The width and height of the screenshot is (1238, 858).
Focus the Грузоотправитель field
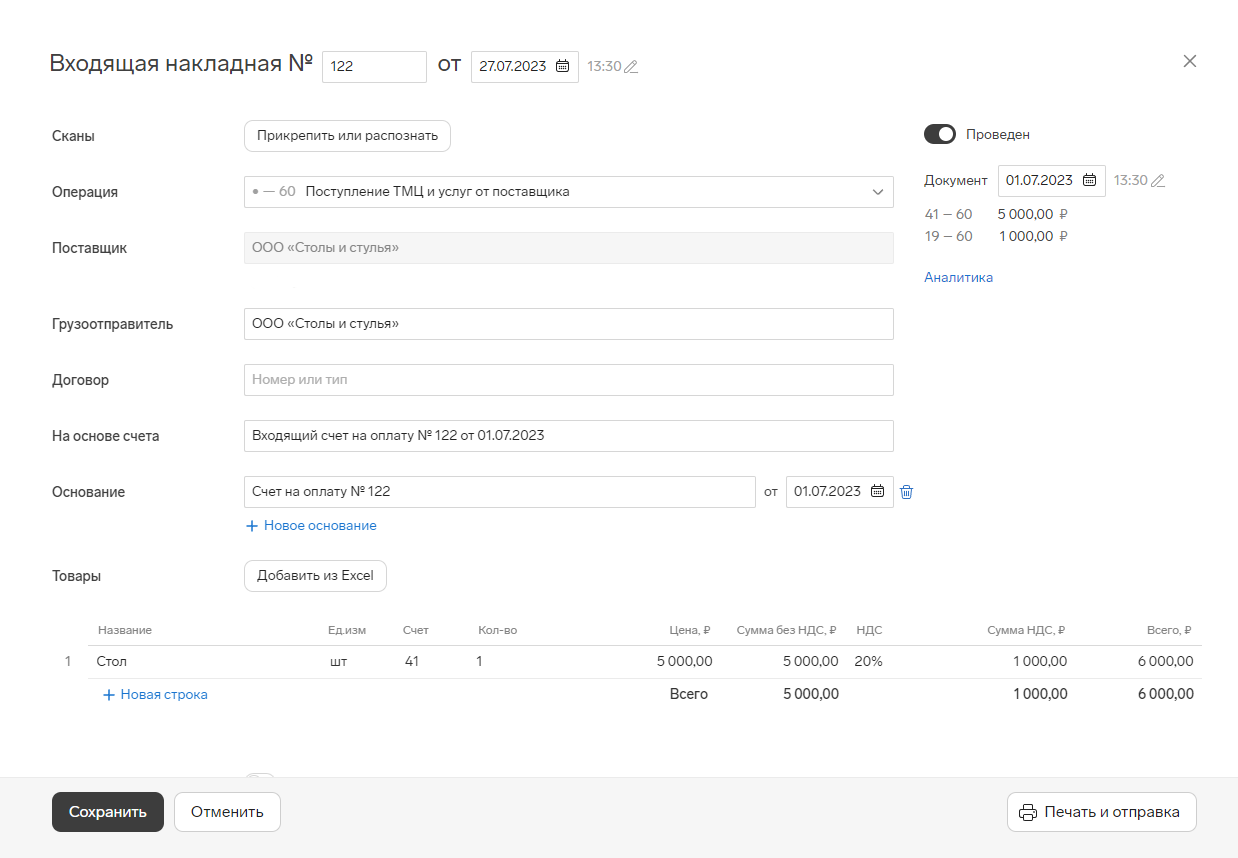568,323
